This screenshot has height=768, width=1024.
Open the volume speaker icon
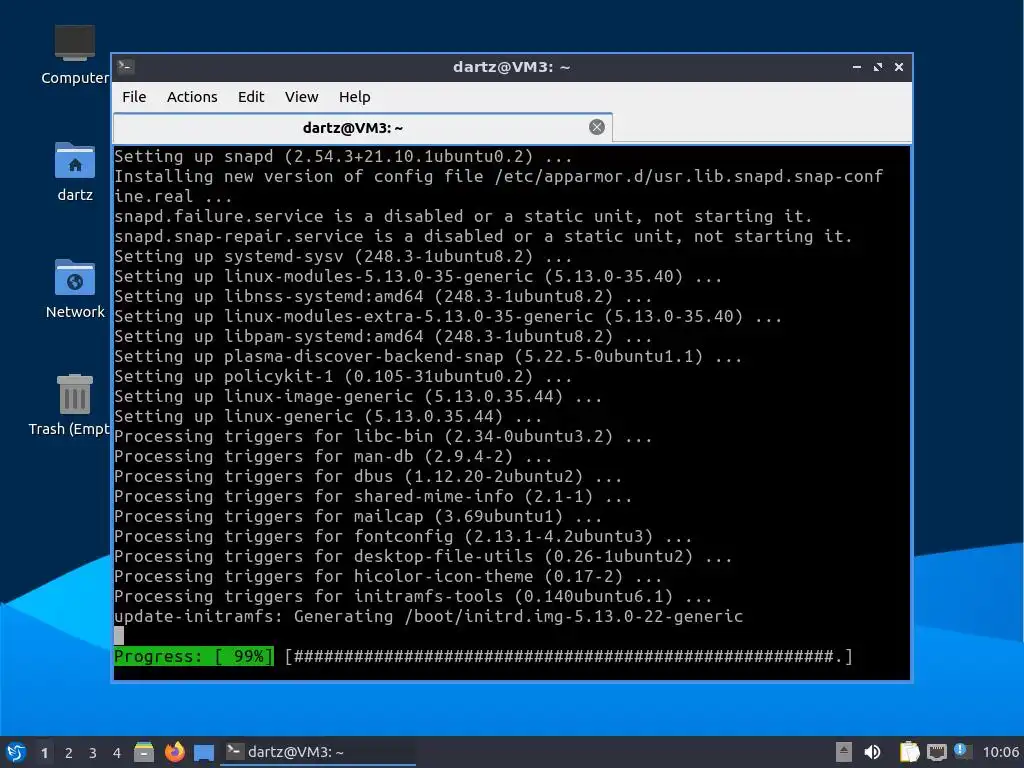(x=872, y=752)
